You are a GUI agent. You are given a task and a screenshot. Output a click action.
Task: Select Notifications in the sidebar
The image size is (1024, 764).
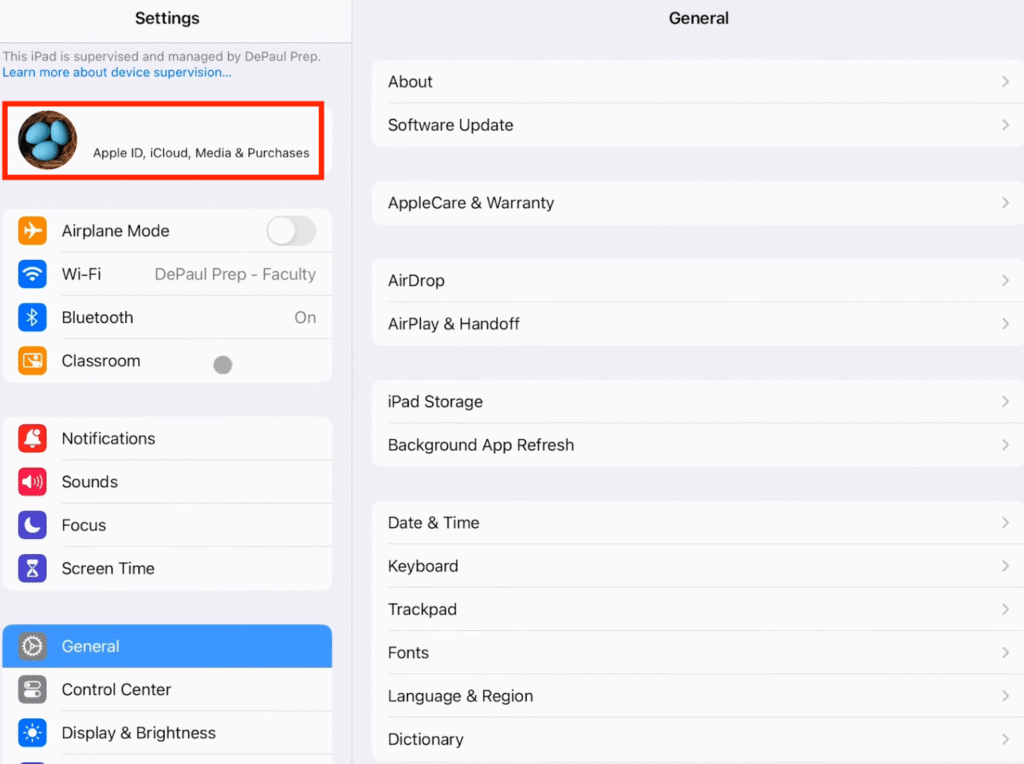coord(167,438)
